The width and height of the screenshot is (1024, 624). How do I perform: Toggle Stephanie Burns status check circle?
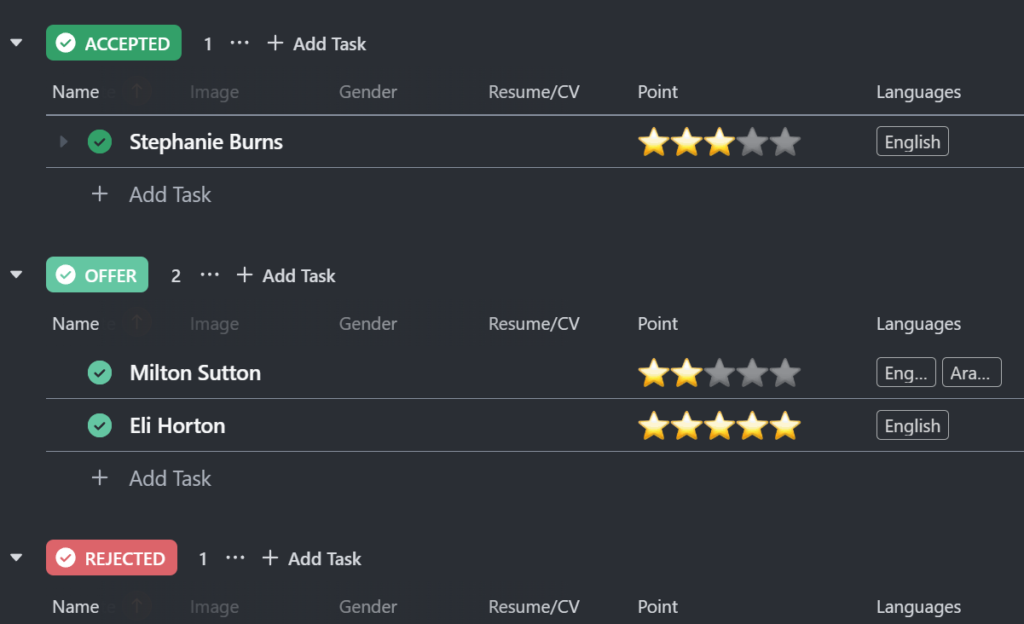pos(99,142)
